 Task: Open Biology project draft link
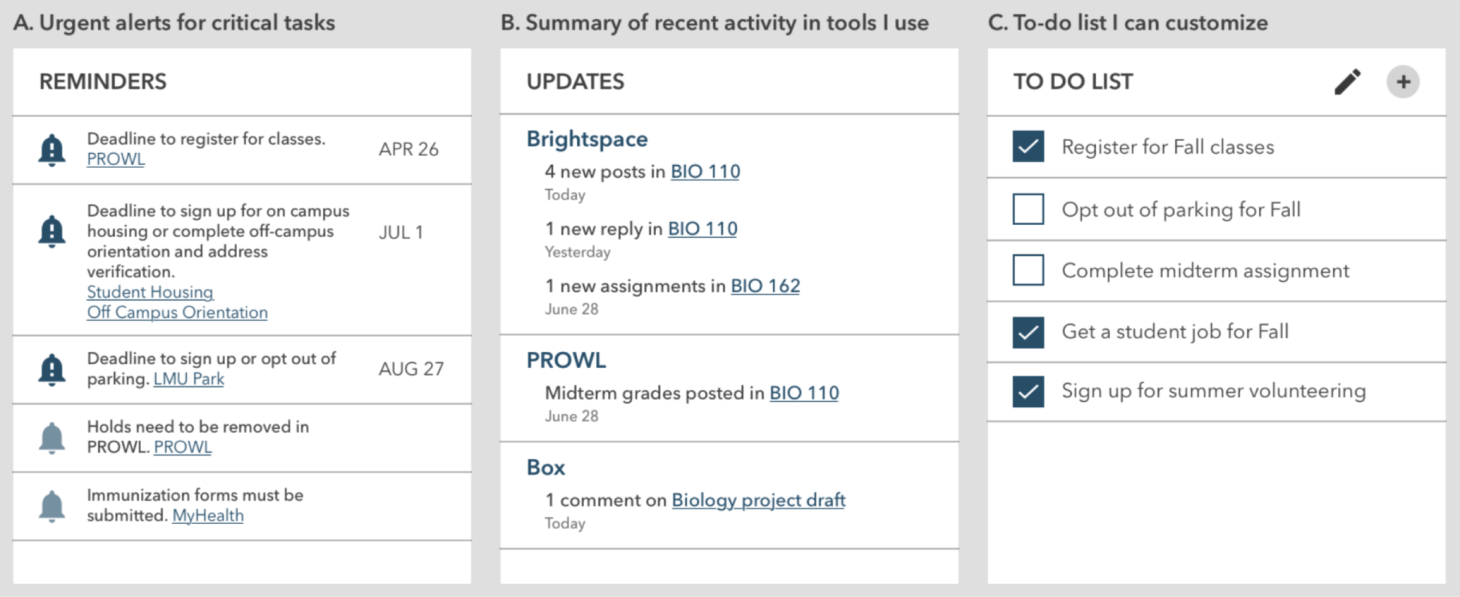pos(758,500)
